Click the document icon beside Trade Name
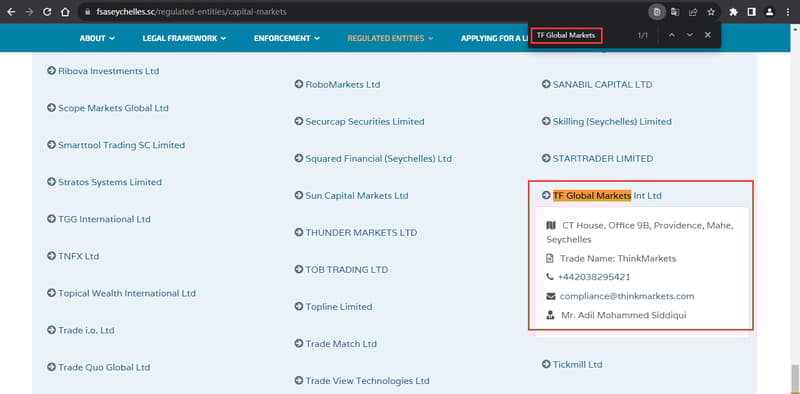This screenshot has height=394, width=800. click(549, 259)
